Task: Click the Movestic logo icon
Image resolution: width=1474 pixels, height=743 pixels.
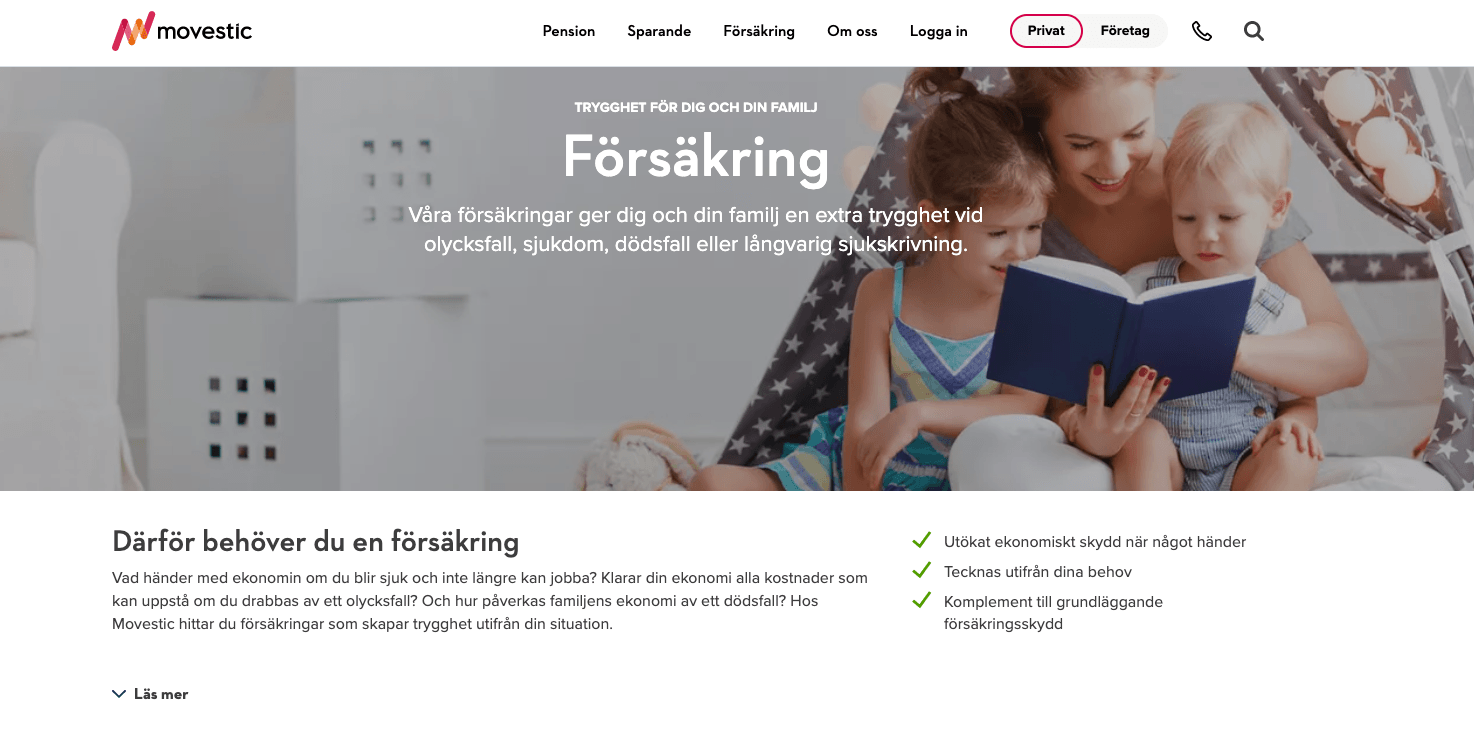Action: [x=133, y=31]
